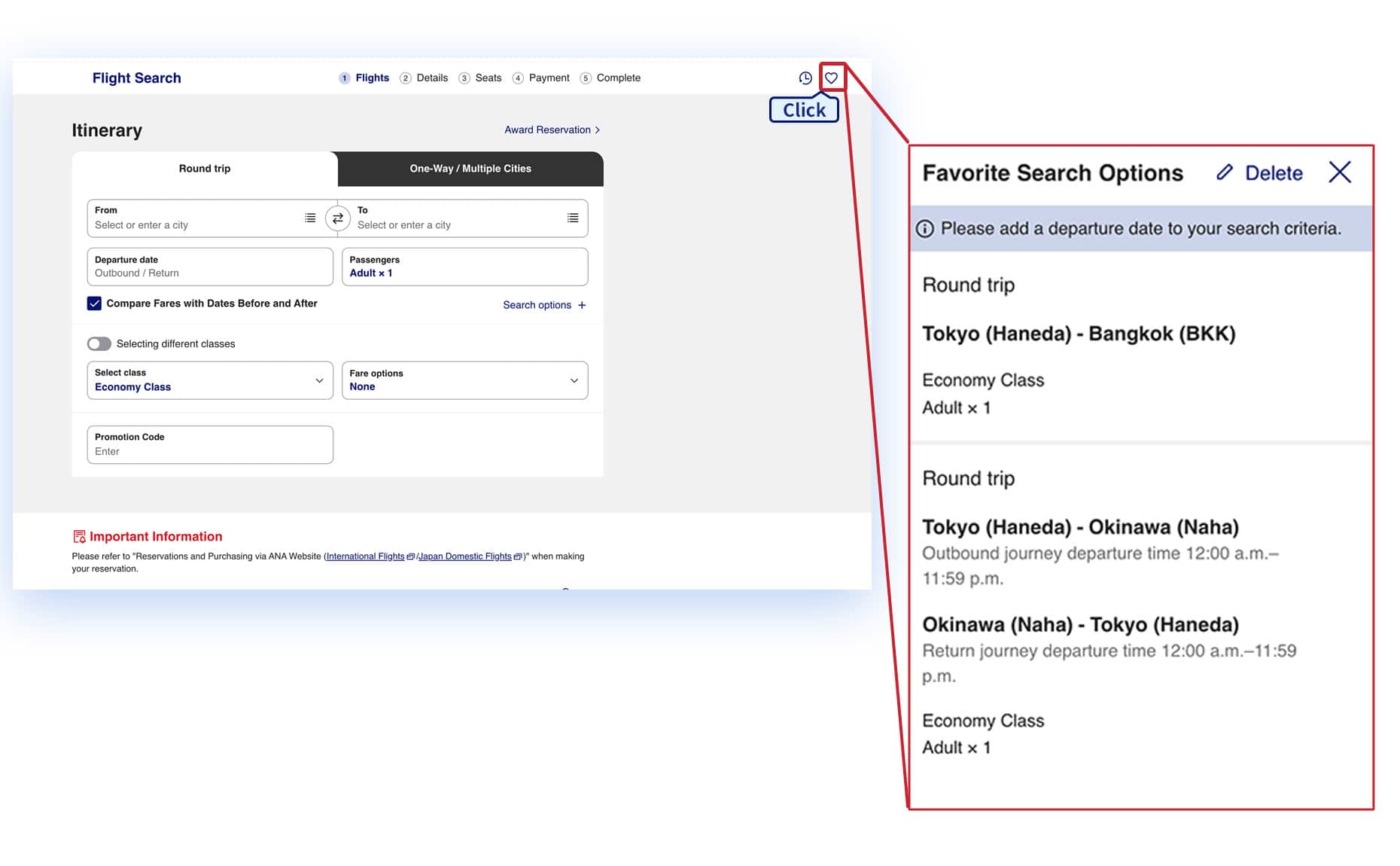Image resolution: width=1400 pixels, height=866 pixels.
Task: Open favorites with the heart icon
Action: (831, 78)
